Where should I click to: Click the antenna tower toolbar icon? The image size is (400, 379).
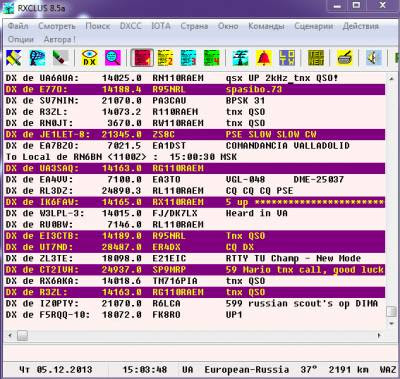tap(241, 58)
